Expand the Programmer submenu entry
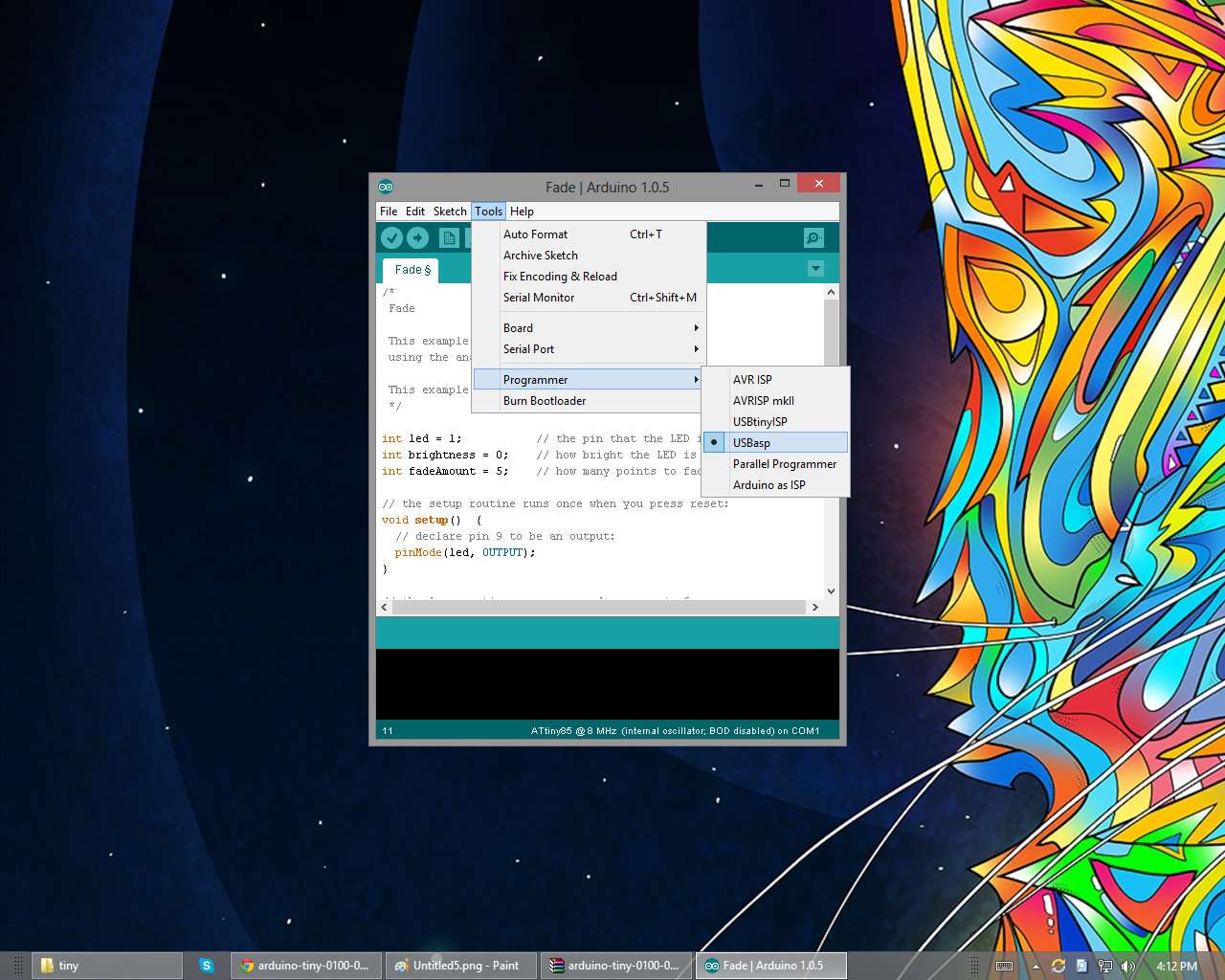The image size is (1225, 980). (x=590, y=380)
